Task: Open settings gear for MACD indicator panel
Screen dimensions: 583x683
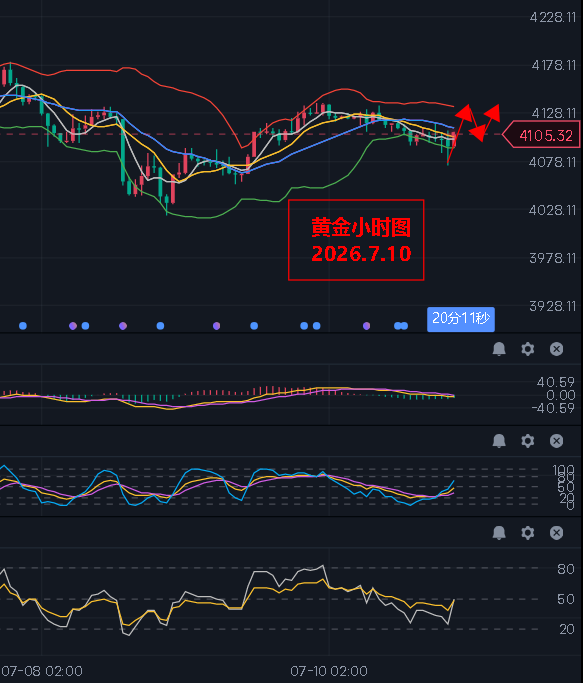Action: coord(528,349)
